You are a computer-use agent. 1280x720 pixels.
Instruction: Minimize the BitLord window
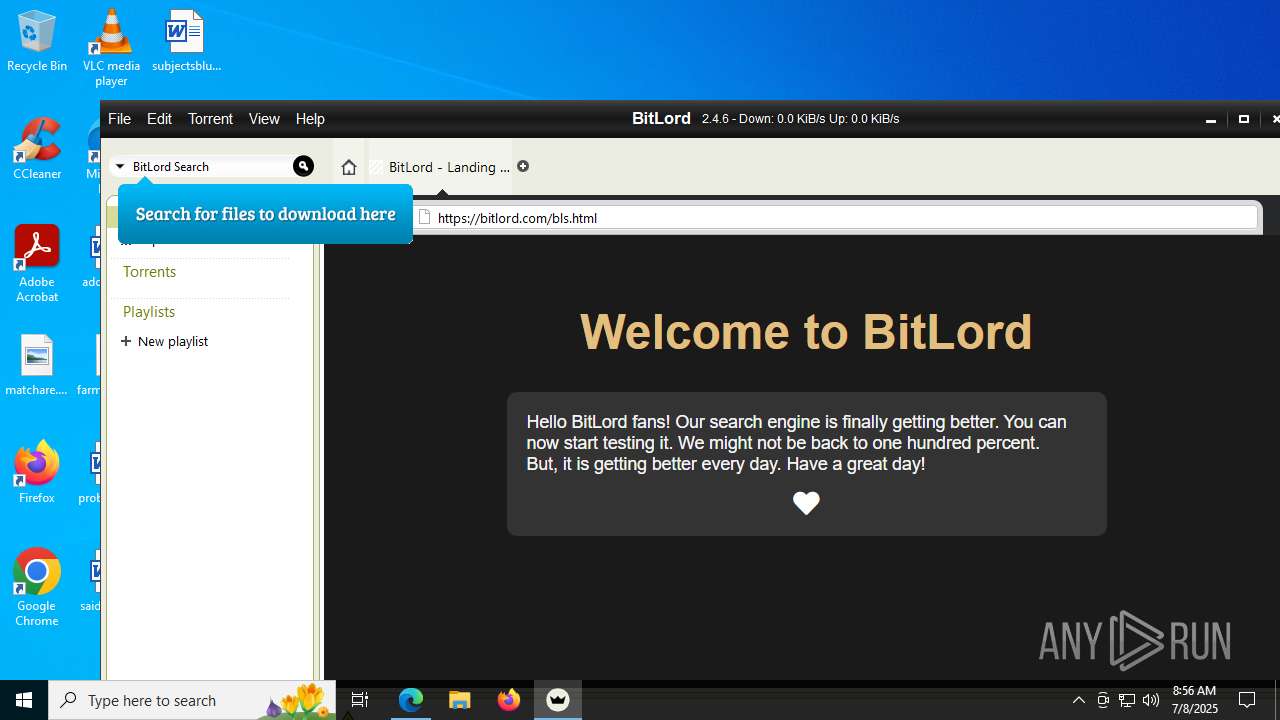pyautogui.click(x=1211, y=119)
